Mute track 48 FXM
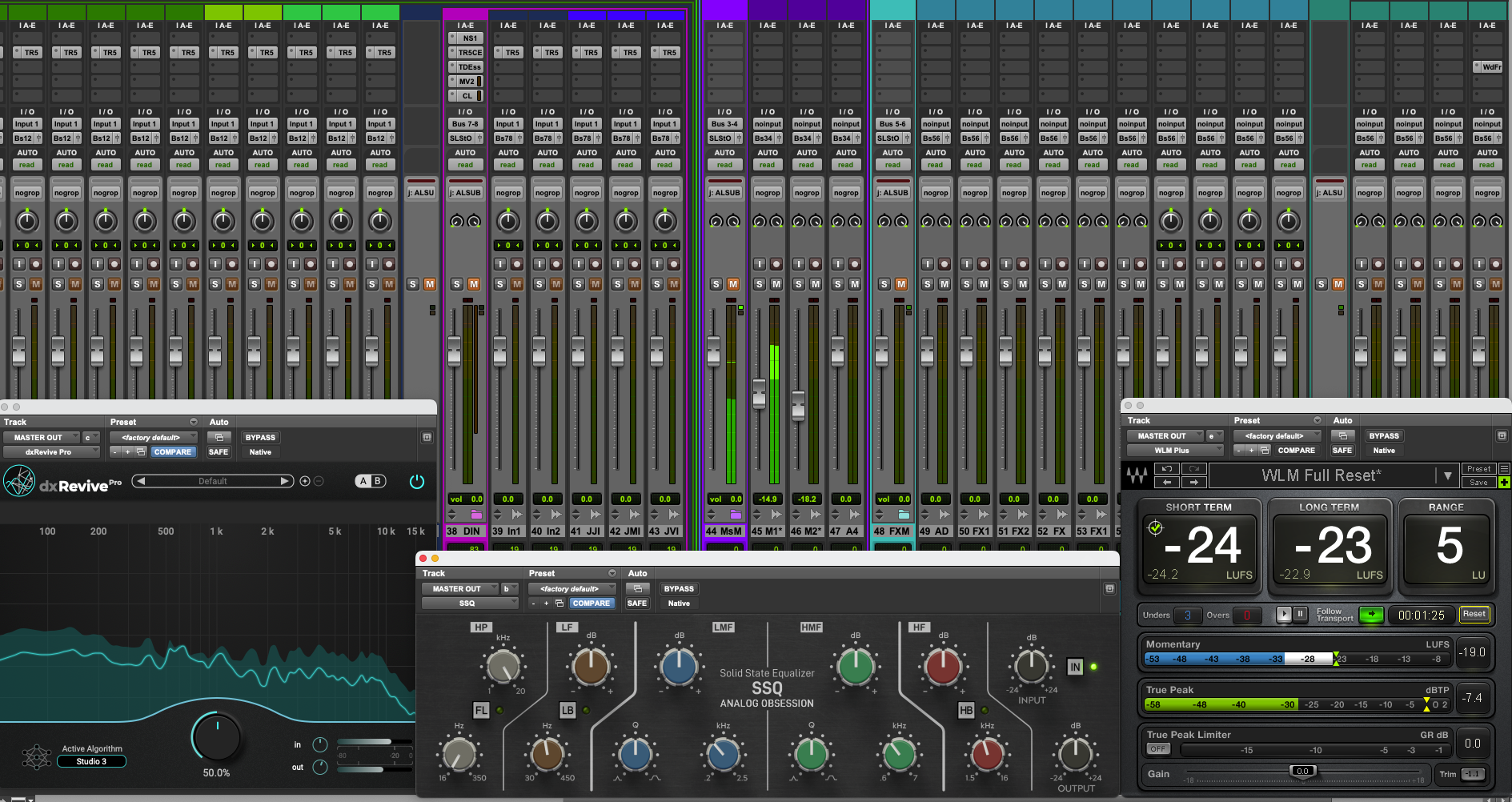The height and width of the screenshot is (802, 1512). pyautogui.click(x=901, y=284)
